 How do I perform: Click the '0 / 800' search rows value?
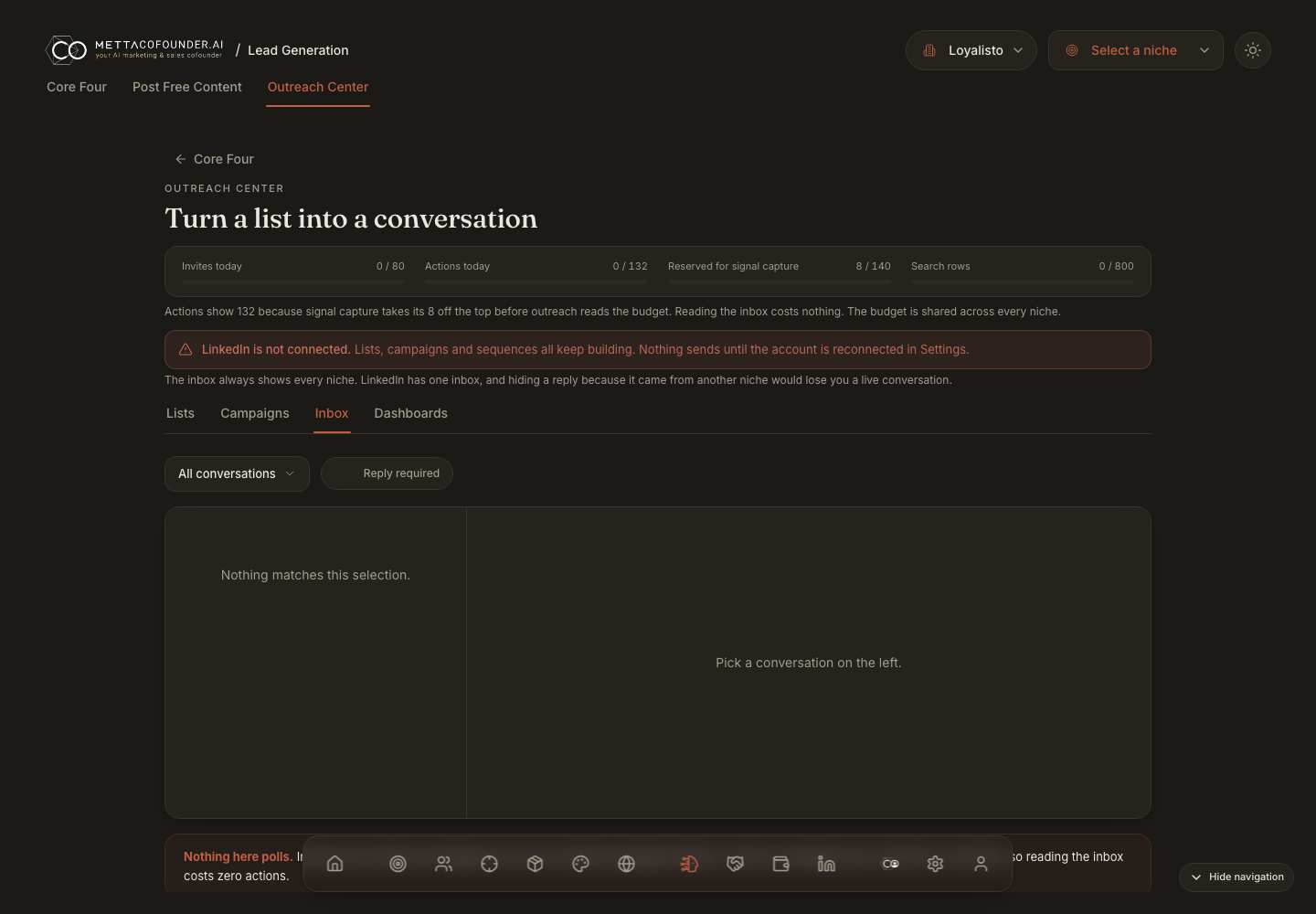click(1116, 266)
